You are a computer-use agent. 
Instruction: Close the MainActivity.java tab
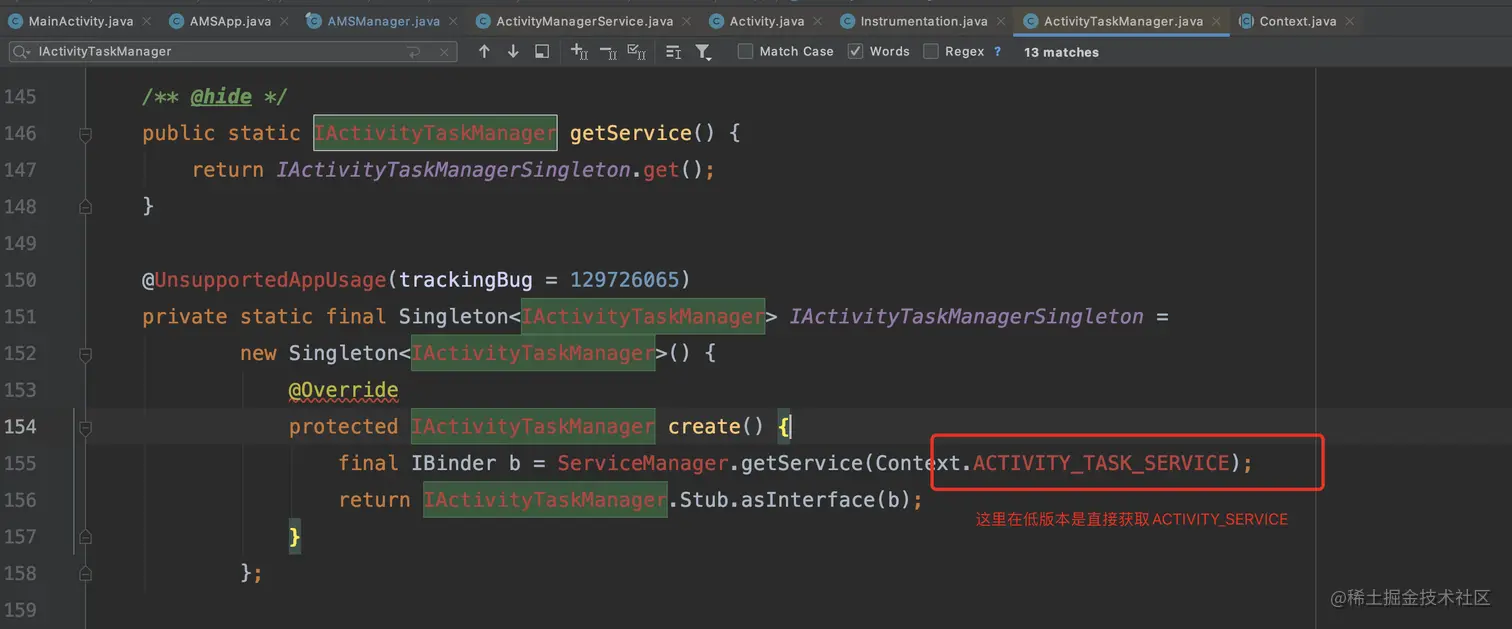[x=146, y=21]
